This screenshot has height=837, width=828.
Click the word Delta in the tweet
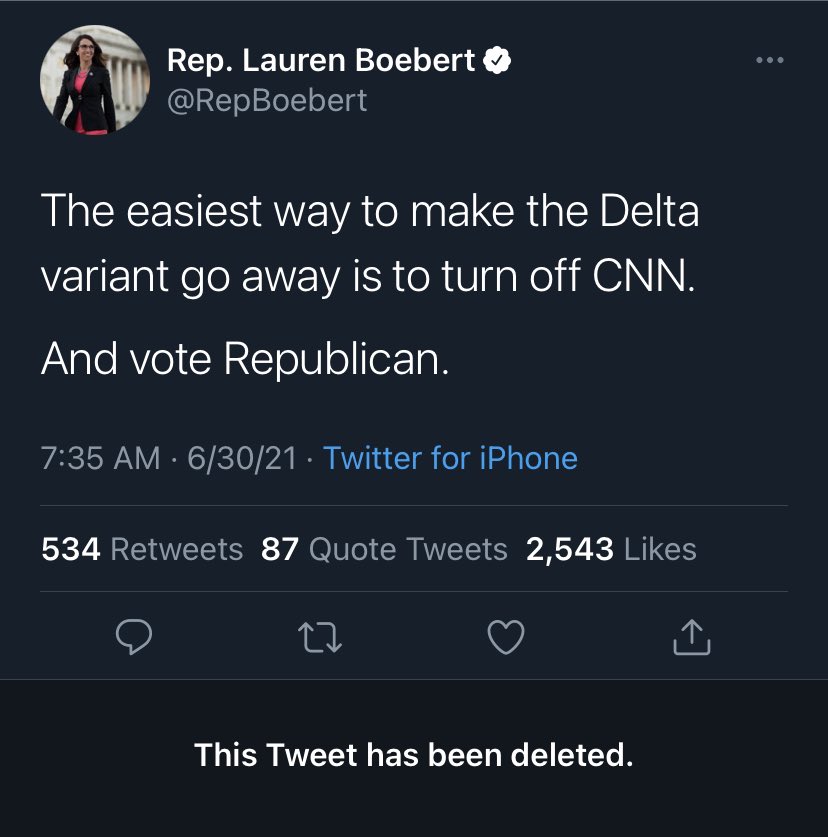(x=648, y=212)
